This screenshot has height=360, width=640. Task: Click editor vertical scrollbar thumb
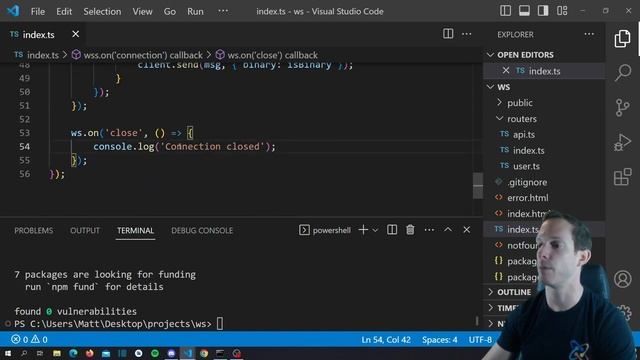[x=478, y=186]
